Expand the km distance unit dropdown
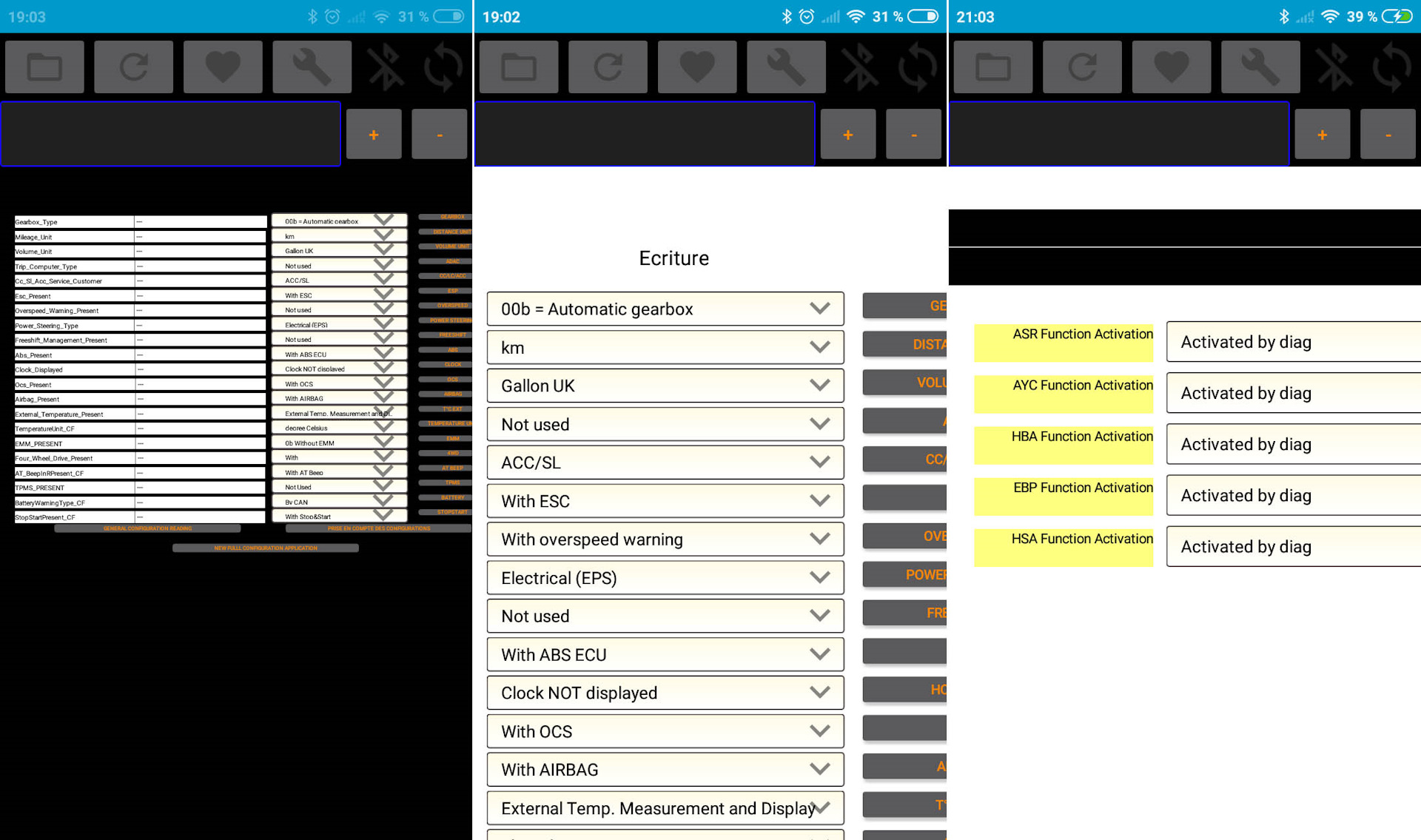 665,347
